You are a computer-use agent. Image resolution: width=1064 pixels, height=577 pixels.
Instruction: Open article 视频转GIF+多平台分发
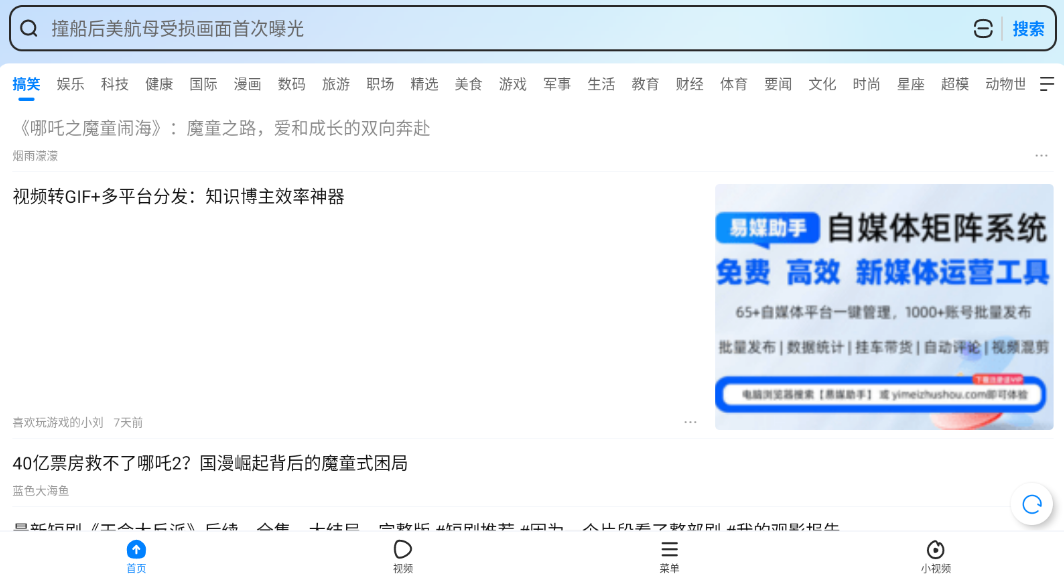(178, 197)
